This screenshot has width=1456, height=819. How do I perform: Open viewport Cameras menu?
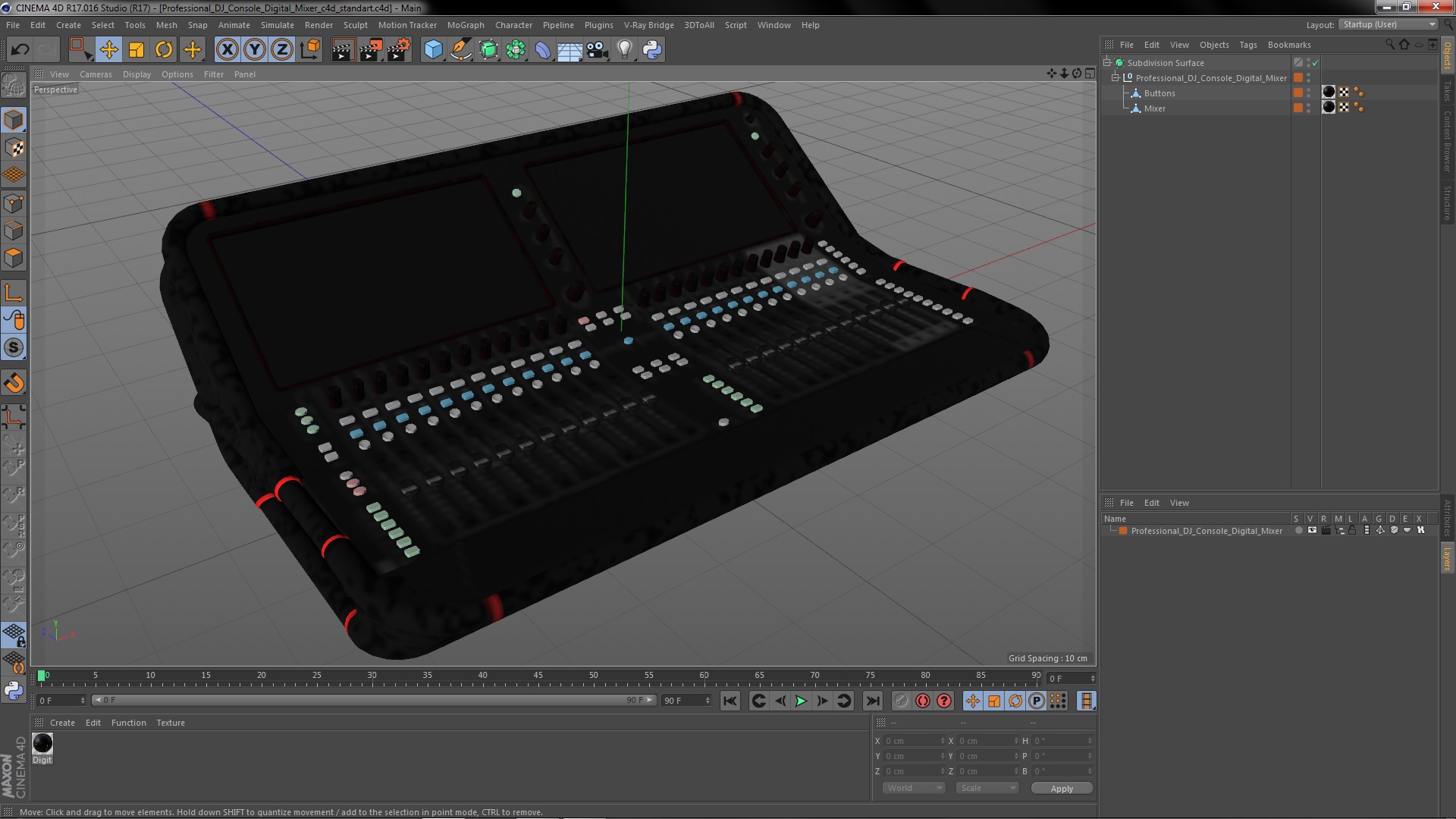(x=96, y=74)
